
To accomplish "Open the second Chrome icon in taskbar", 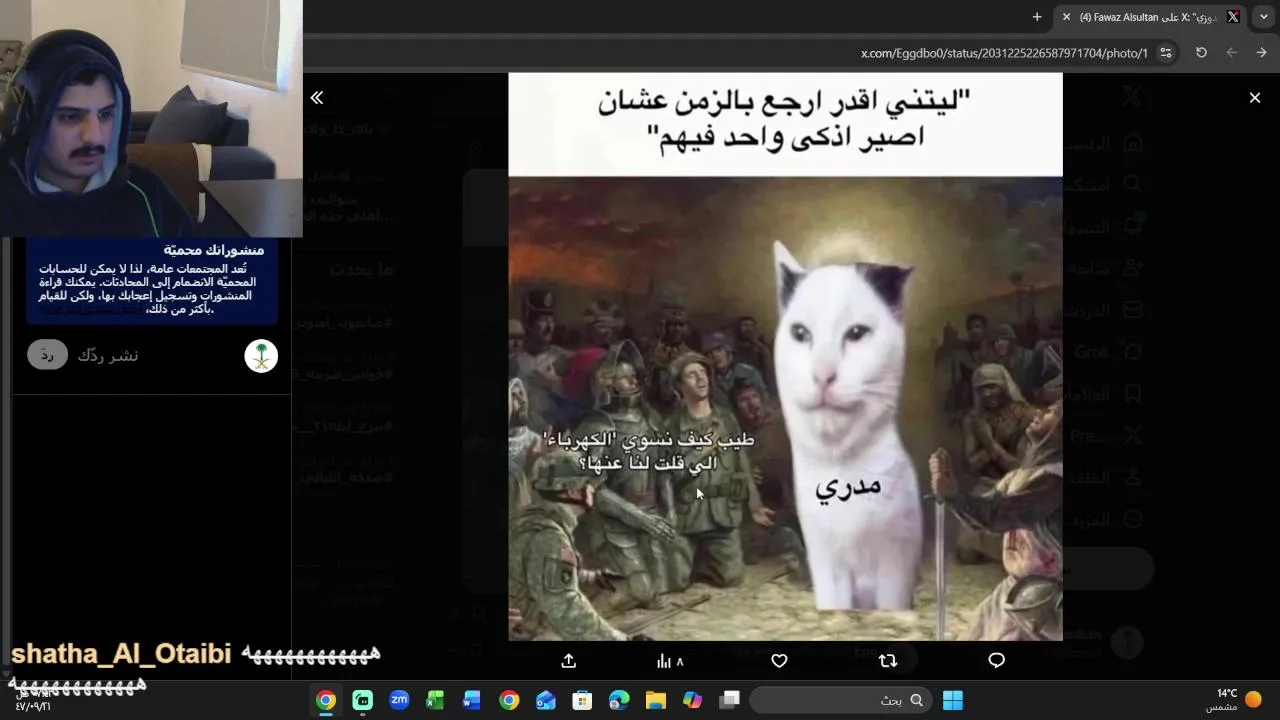I will (509, 700).
